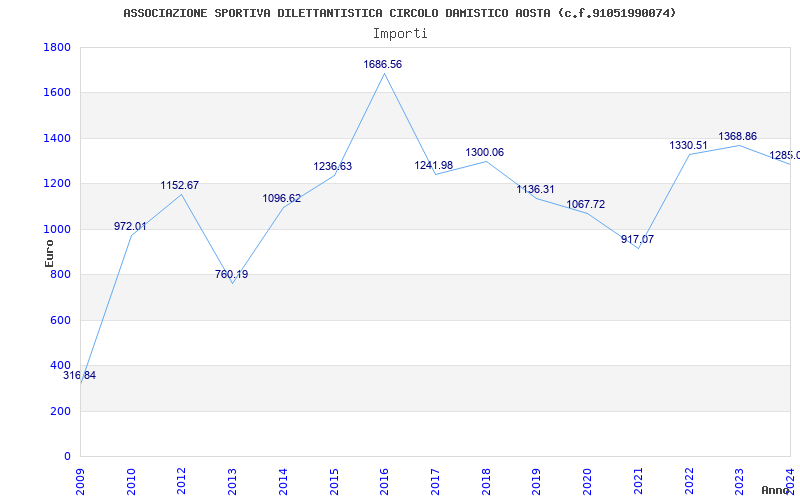800x500 pixels.
Task: Click the 1136.31 data label
Action: tap(535, 189)
